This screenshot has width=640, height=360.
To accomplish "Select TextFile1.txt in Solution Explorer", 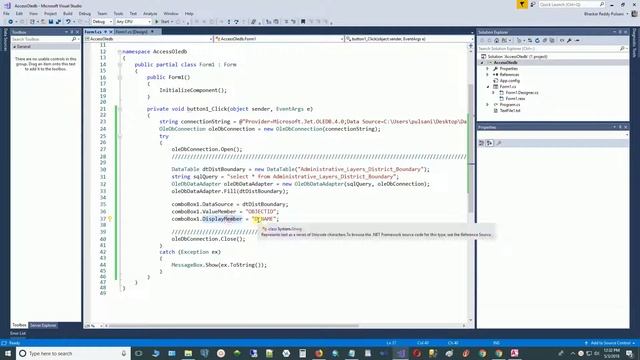I will [509, 111].
